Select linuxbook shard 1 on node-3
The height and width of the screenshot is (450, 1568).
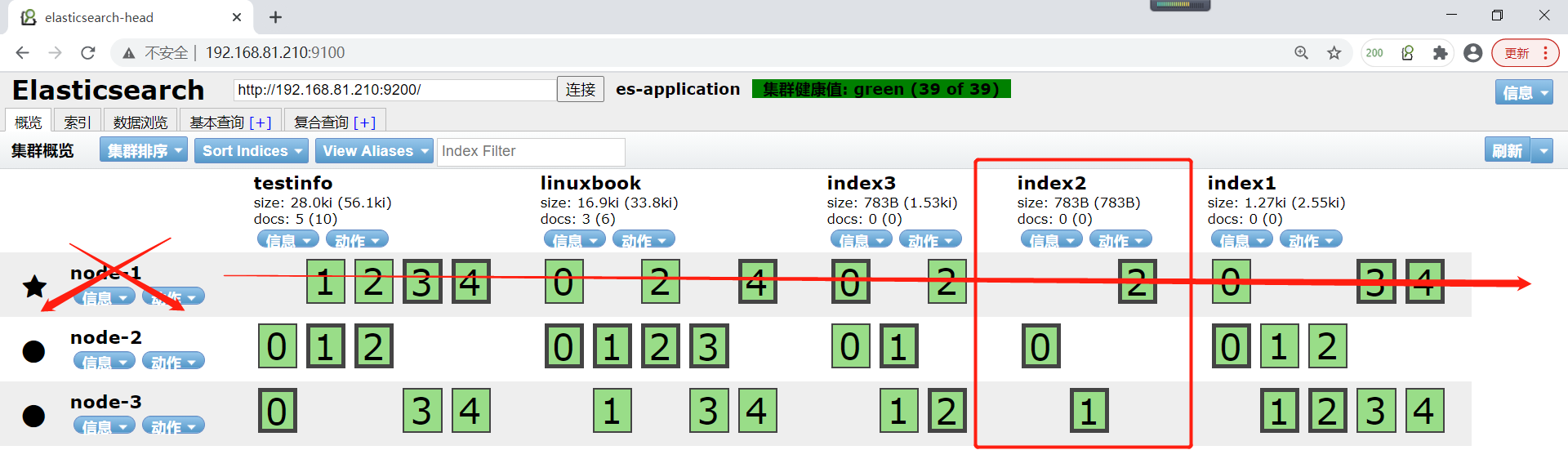pyautogui.click(x=612, y=411)
